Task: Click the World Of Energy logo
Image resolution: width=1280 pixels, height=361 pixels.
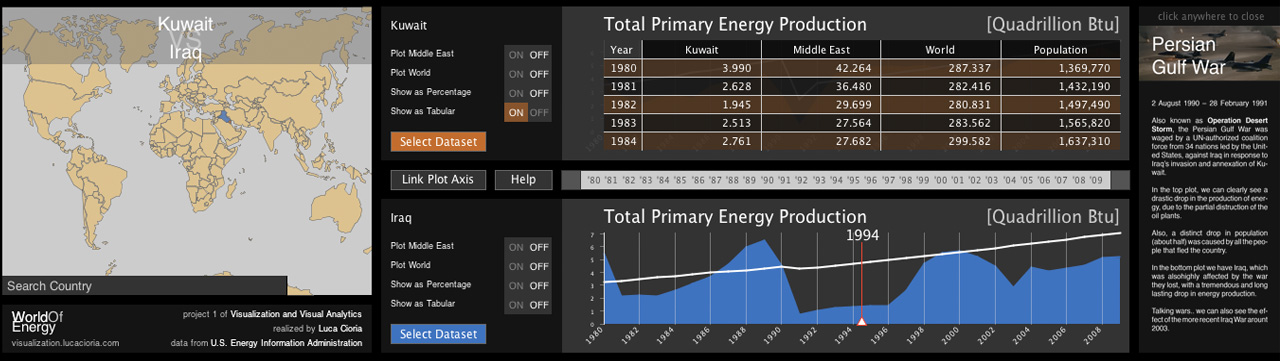Action: [x=37, y=322]
